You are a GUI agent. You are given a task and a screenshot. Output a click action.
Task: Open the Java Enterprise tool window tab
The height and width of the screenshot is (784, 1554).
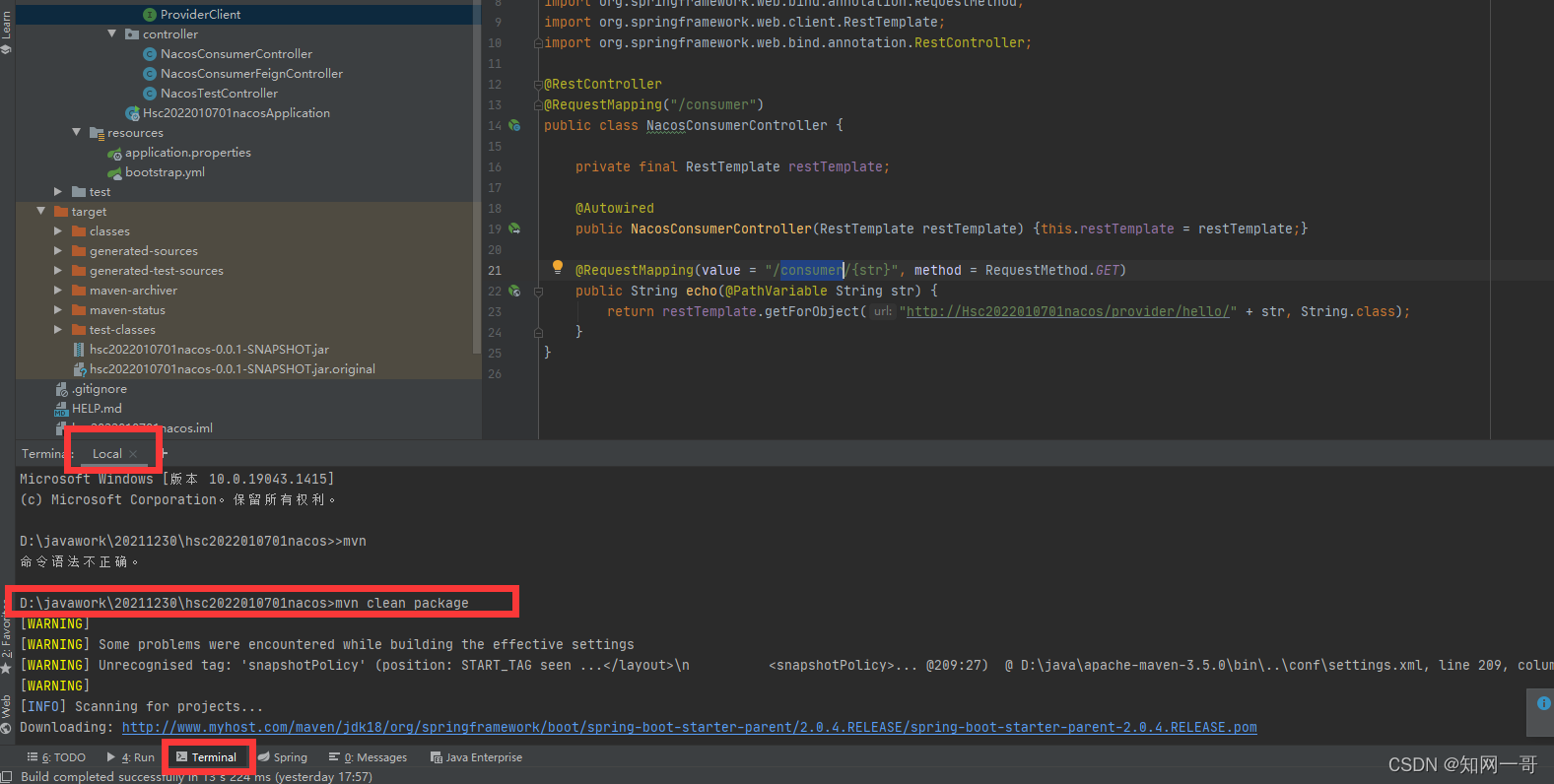[476, 757]
